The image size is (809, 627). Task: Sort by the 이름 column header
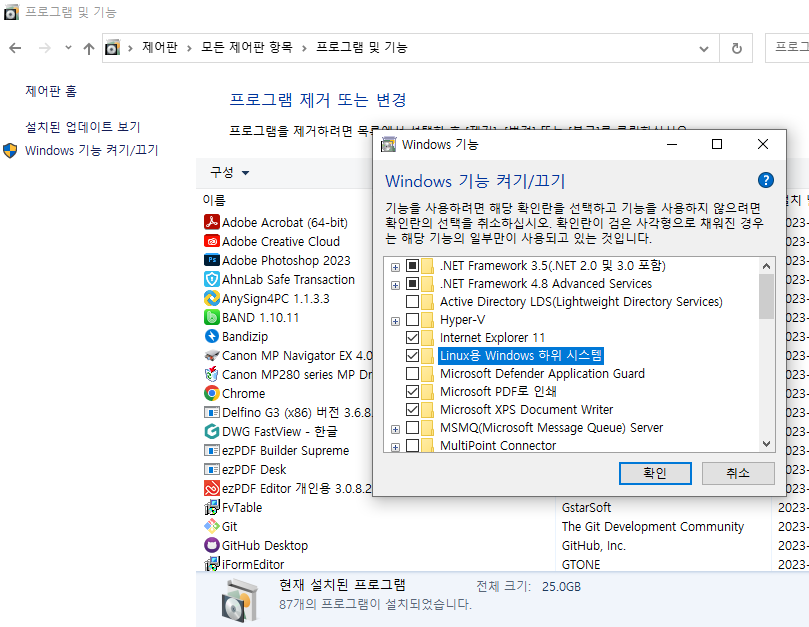214,200
